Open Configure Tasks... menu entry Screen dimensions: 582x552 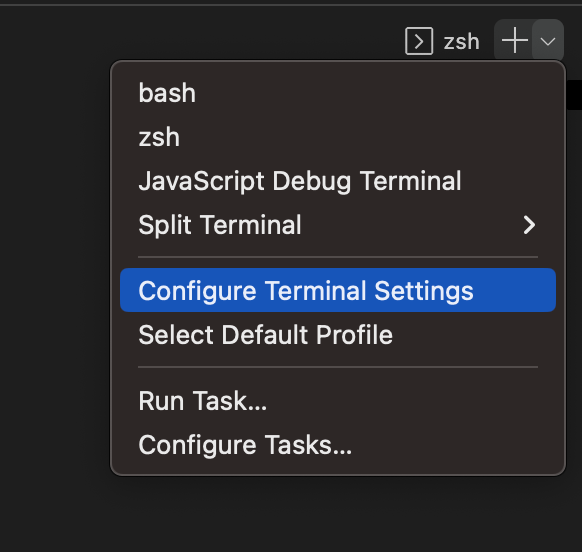(x=338, y=444)
